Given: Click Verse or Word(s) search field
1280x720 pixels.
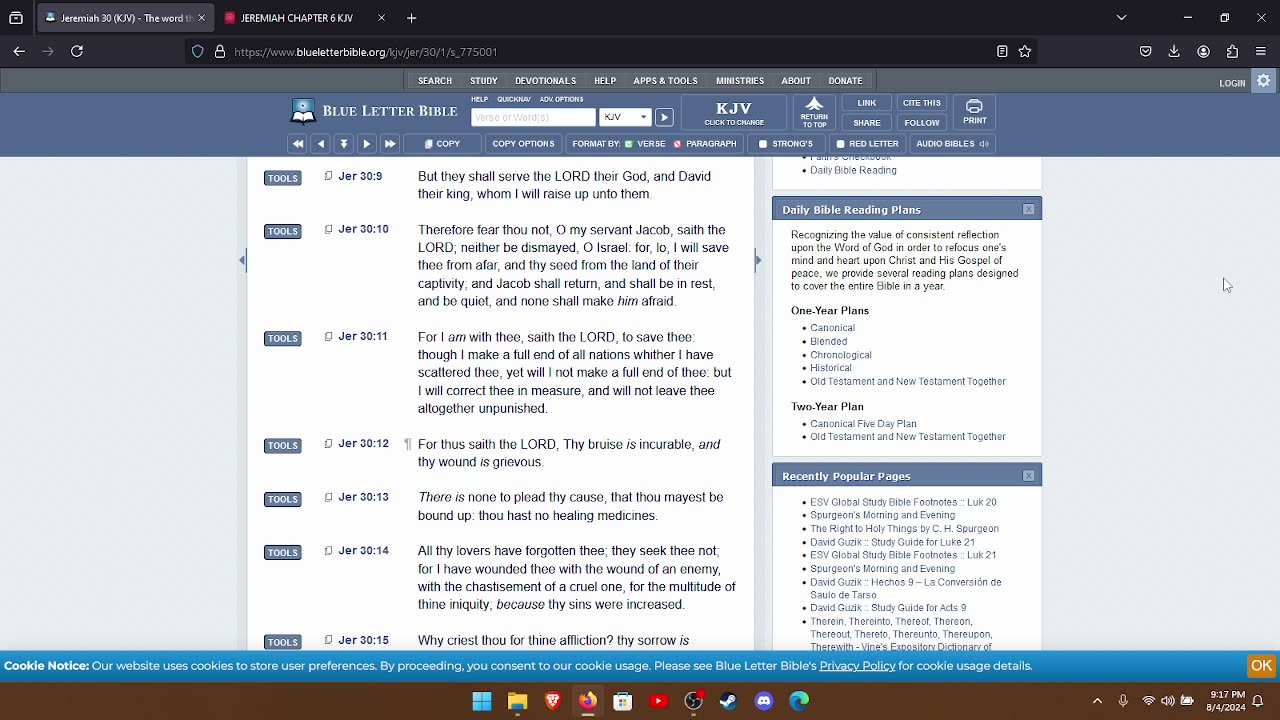Looking at the screenshot, I should click(x=533, y=117).
